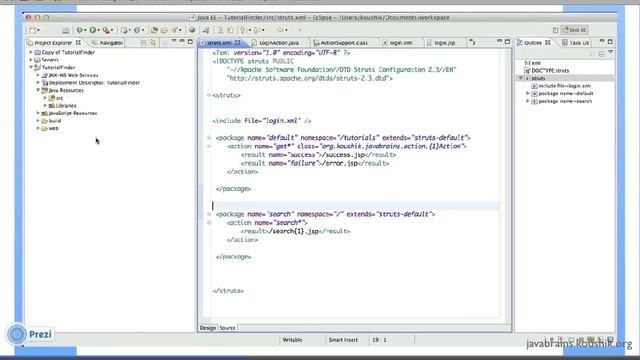Click the New Web Service toolbar icon
Image resolution: width=640 pixels, height=360 pixels.
137,30
